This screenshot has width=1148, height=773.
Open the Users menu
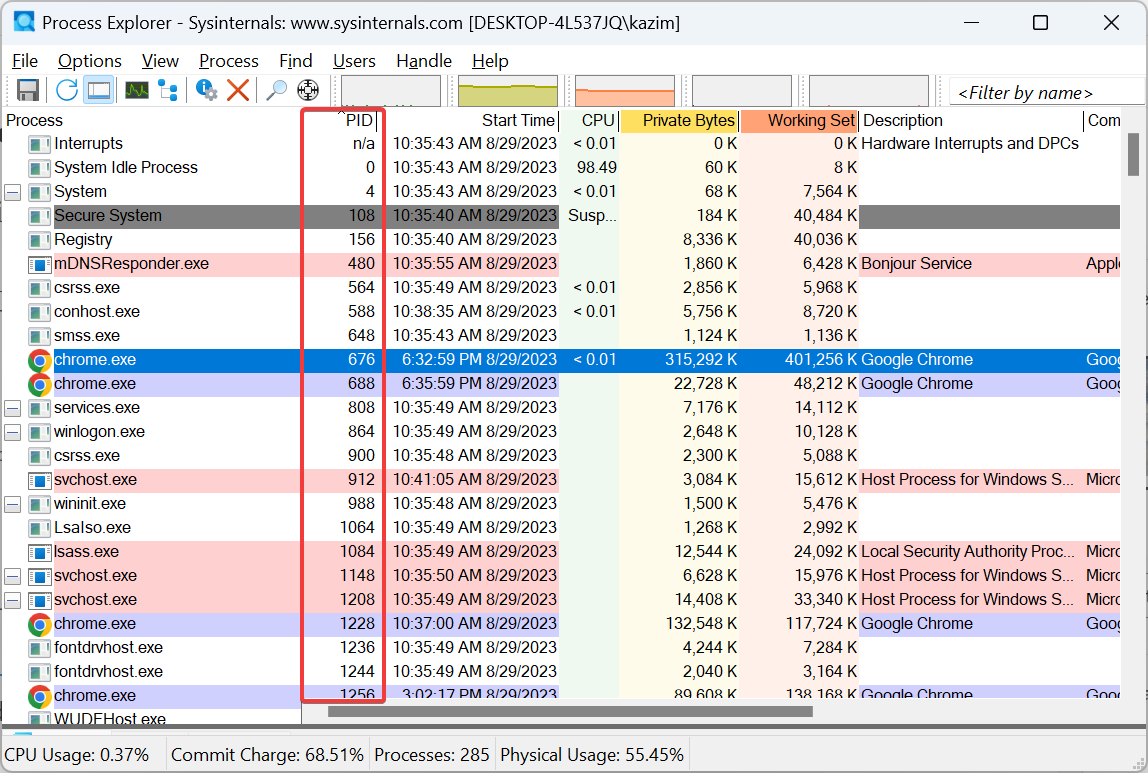(x=354, y=61)
